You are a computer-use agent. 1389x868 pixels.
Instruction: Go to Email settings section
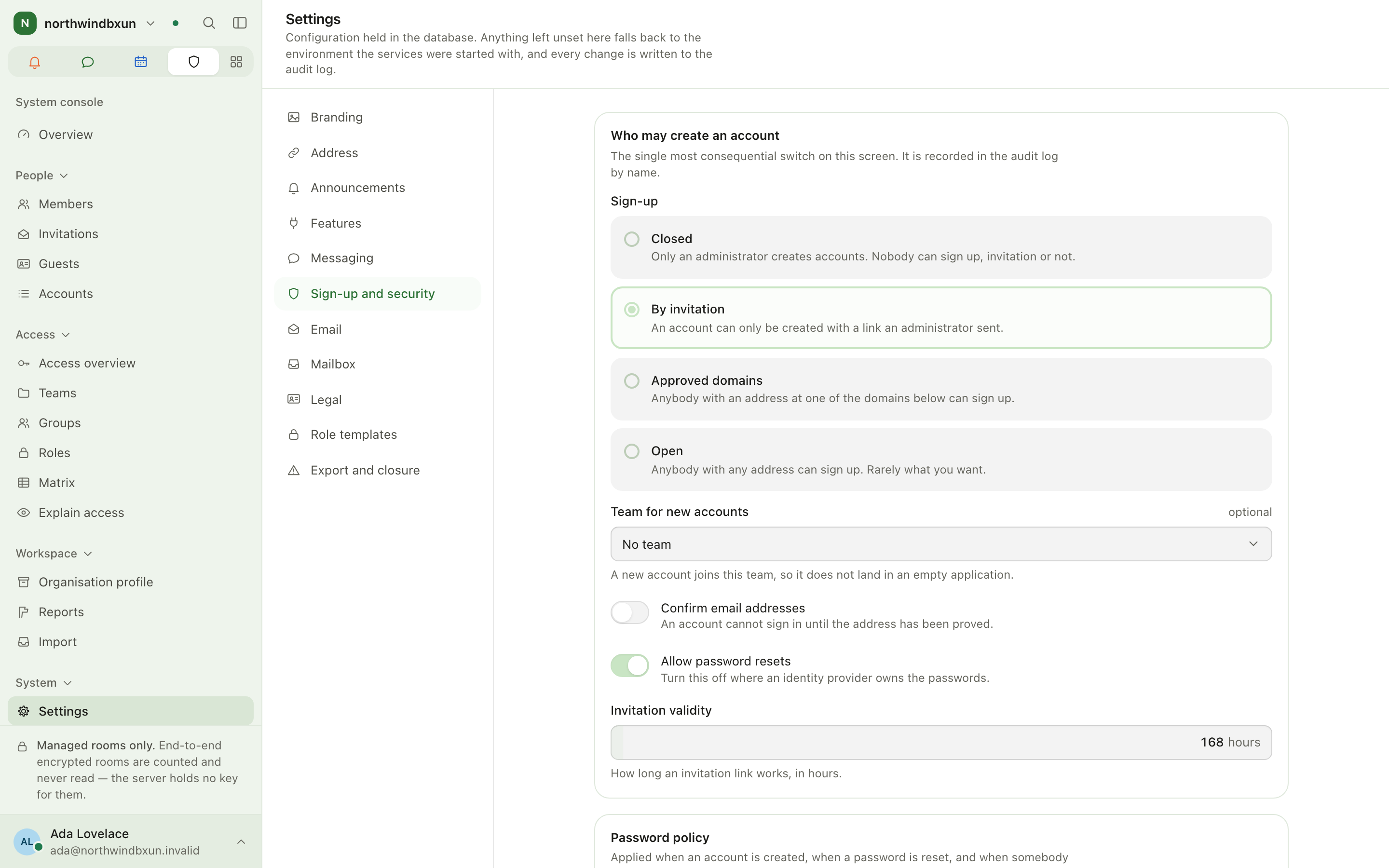378,329
